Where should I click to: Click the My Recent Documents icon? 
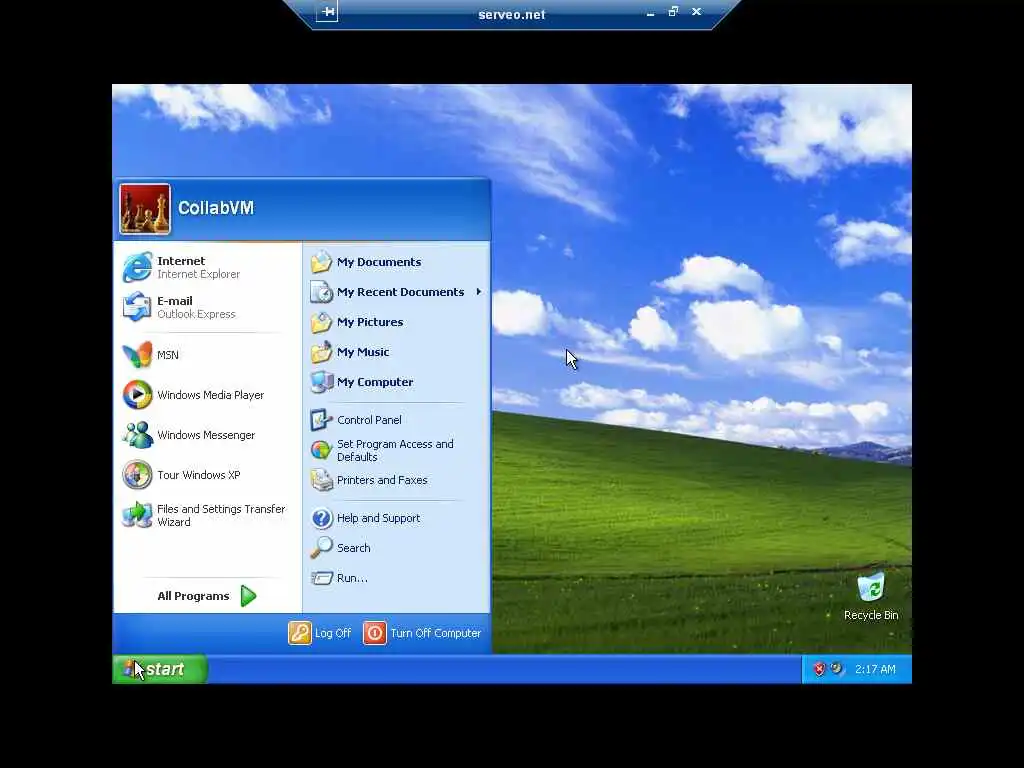(x=321, y=292)
